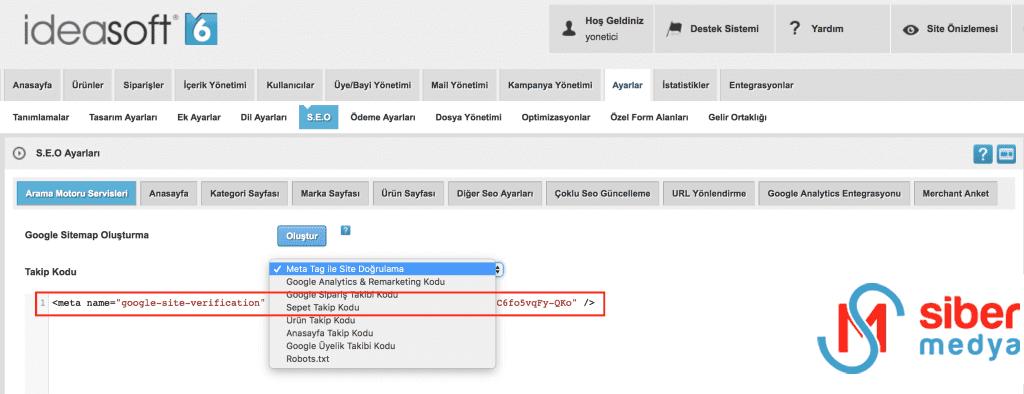Choose Google Analytics & Remarketing Kodu option
1024x394 pixels.
pyautogui.click(x=383, y=282)
